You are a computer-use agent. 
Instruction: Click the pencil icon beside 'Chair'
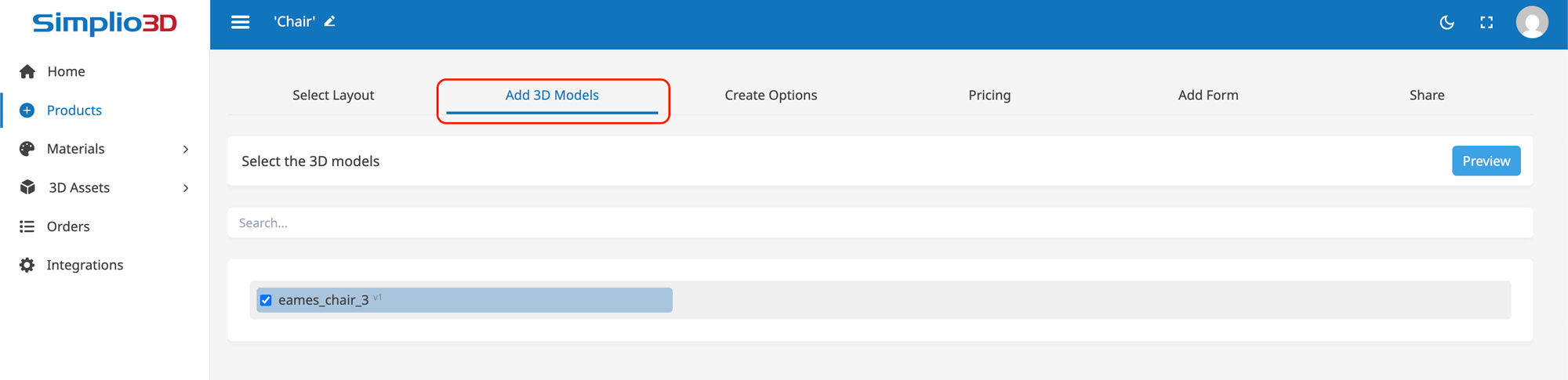(x=330, y=21)
